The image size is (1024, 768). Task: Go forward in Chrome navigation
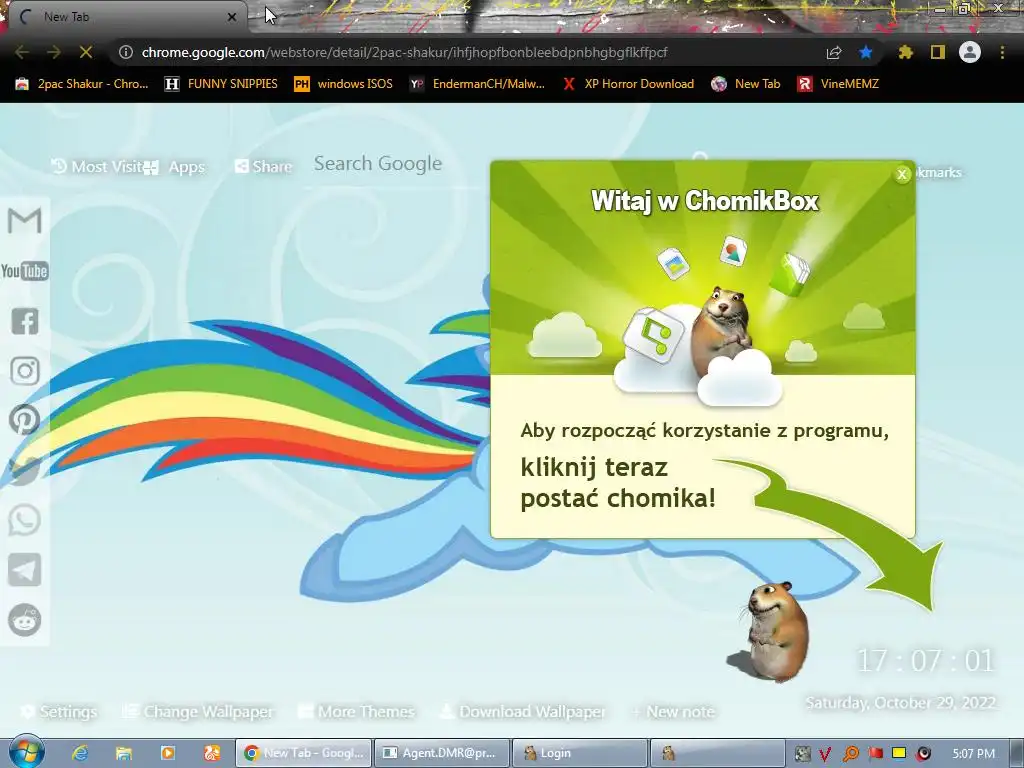(x=54, y=52)
